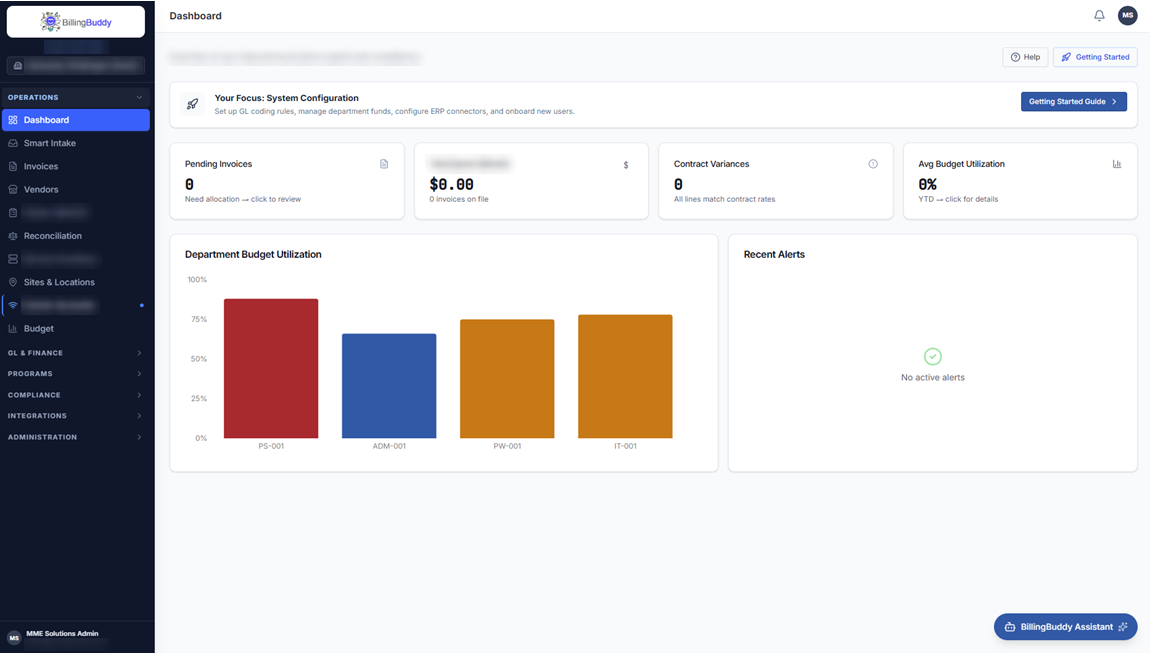Click the Reconciliation scale icon

coord(12,236)
